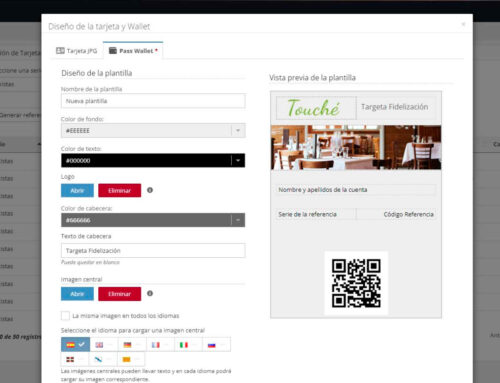Click the info icon beside Logo buttons
The width and height of the screenshot is (500, 383).
tap(150, 190)
